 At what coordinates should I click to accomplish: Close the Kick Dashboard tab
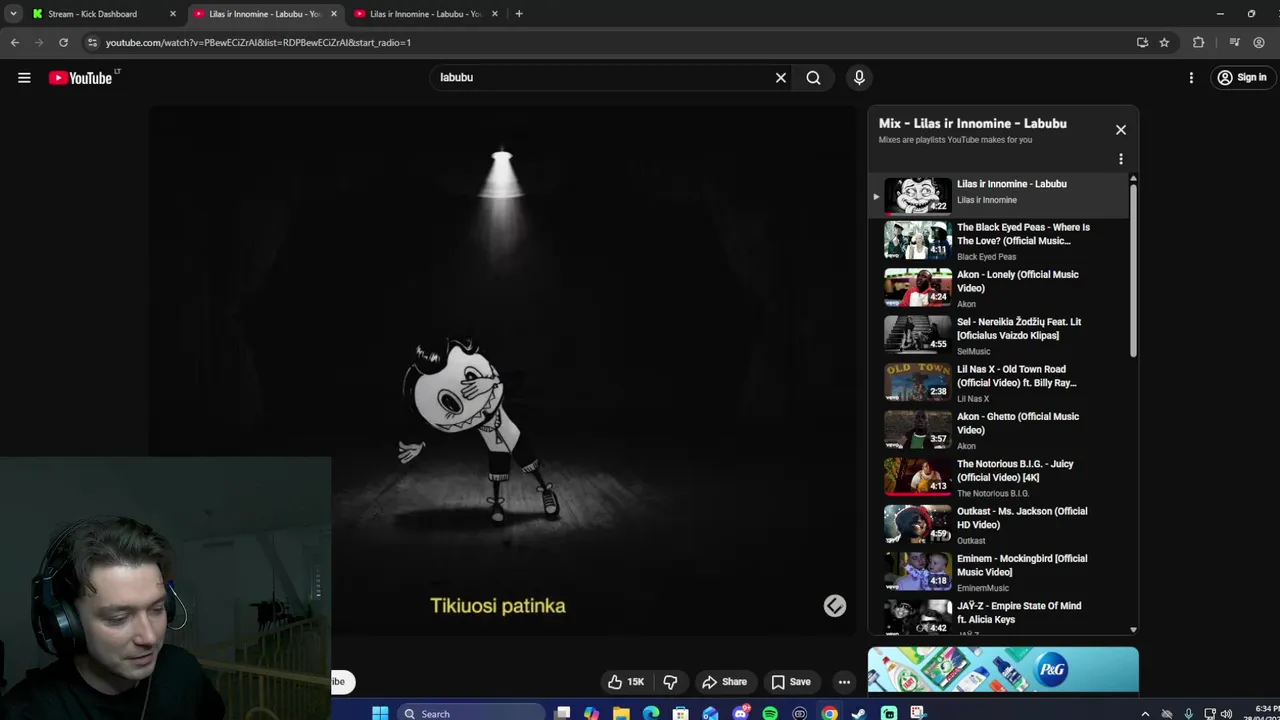click(173, 14)
